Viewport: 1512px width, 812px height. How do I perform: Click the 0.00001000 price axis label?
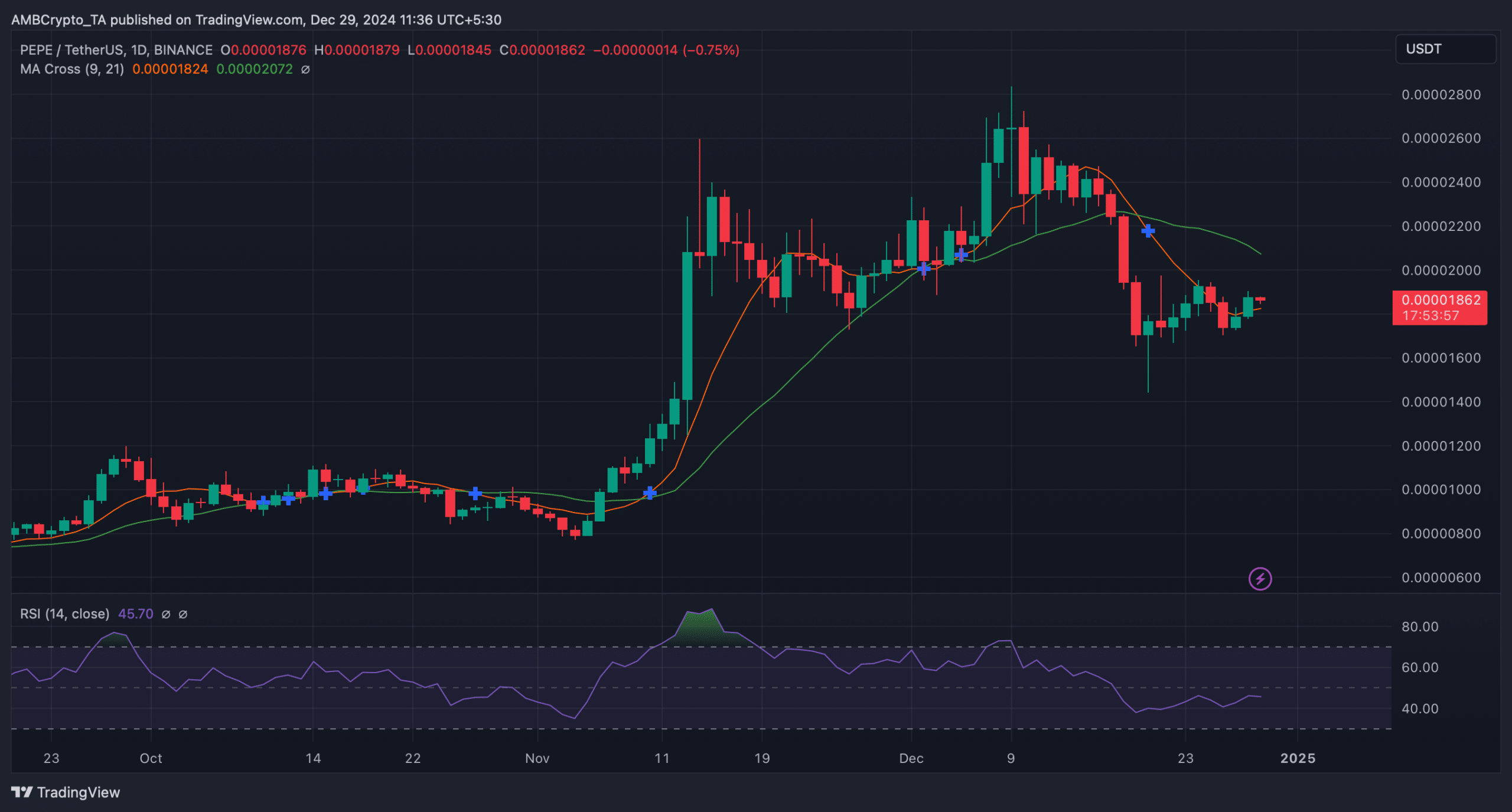1441,490
